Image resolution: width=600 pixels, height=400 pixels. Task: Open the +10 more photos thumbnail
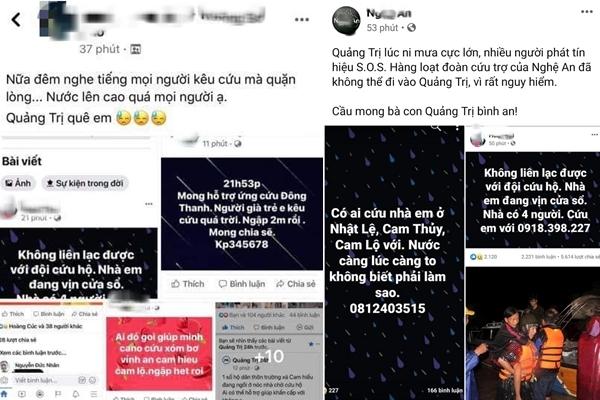click(269, 356)
